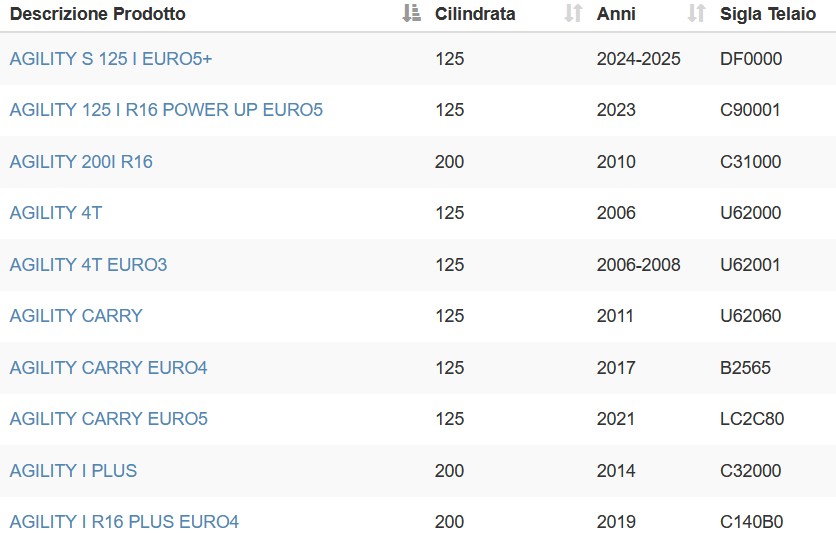Click the year 2014 cell
The height and width of the screenshot is (533, 836).
616,471
